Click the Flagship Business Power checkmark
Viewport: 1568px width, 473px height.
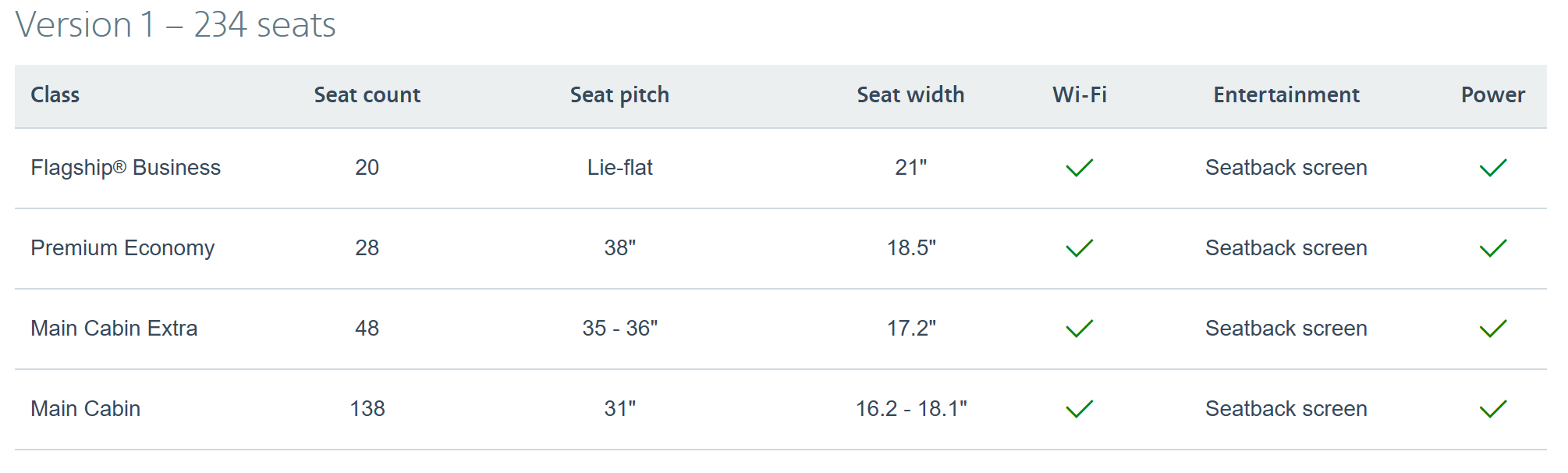click(1493, 168)
